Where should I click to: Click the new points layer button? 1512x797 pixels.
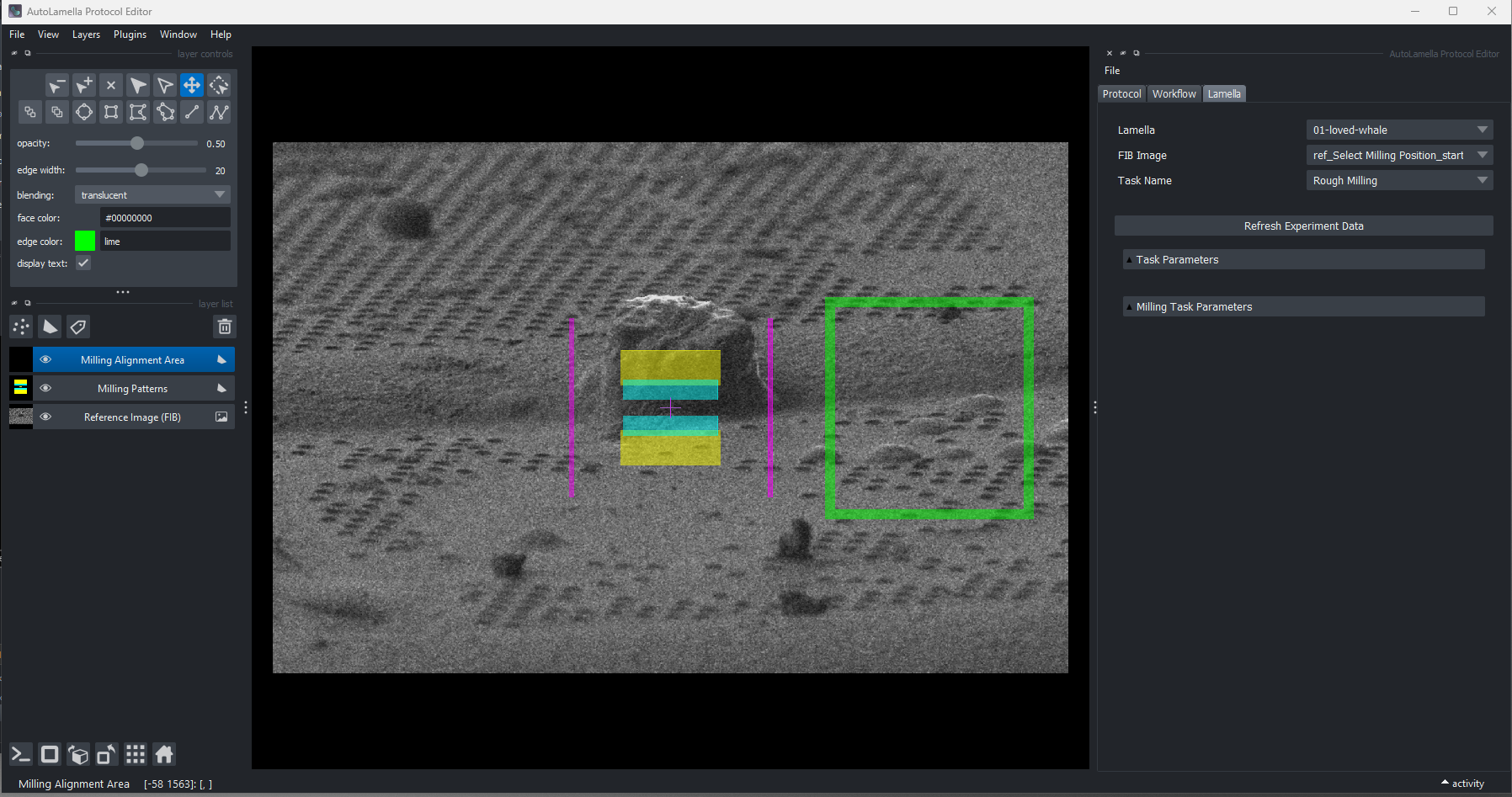21,327
